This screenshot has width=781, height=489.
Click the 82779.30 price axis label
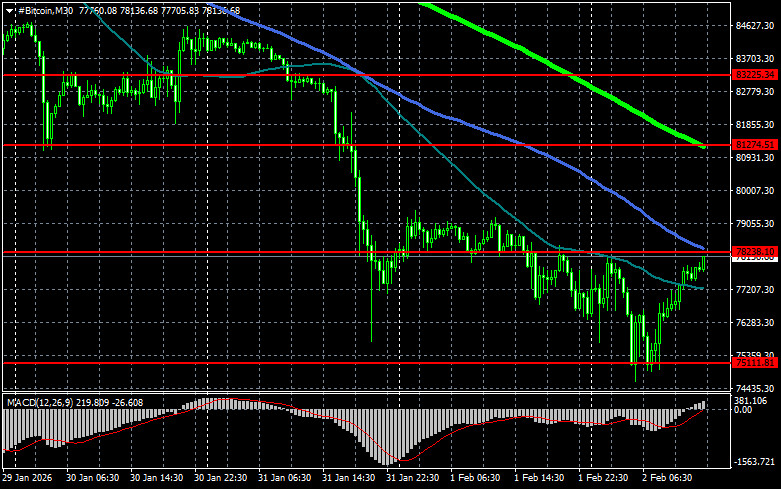755,92
